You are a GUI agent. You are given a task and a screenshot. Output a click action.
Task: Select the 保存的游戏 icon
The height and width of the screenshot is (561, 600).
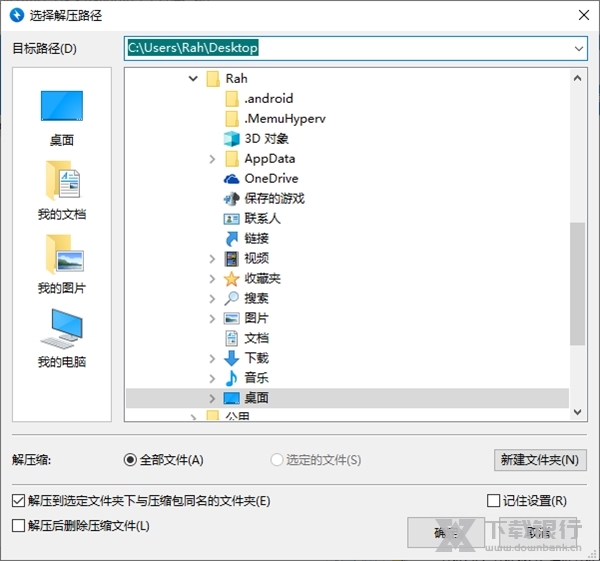coord(232,199)
